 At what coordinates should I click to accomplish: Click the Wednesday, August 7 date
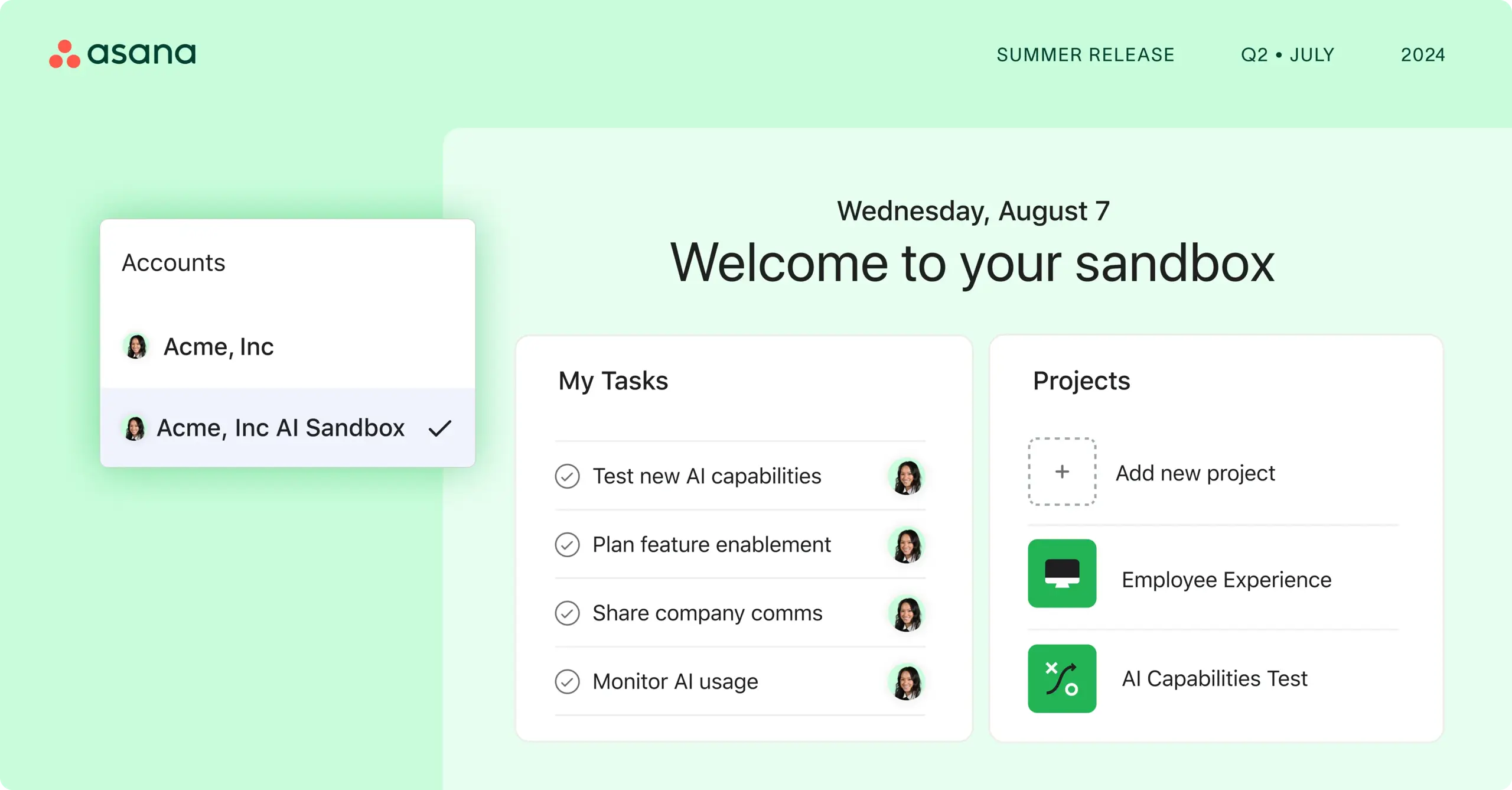click(973, 211)
